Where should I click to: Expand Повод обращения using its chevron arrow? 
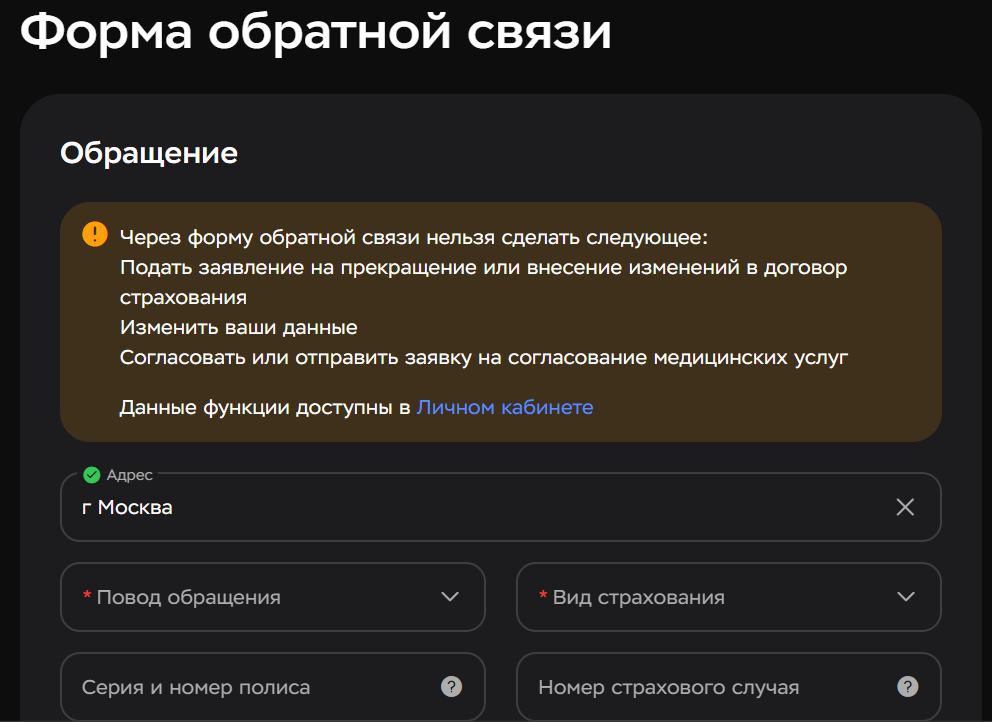450,597
